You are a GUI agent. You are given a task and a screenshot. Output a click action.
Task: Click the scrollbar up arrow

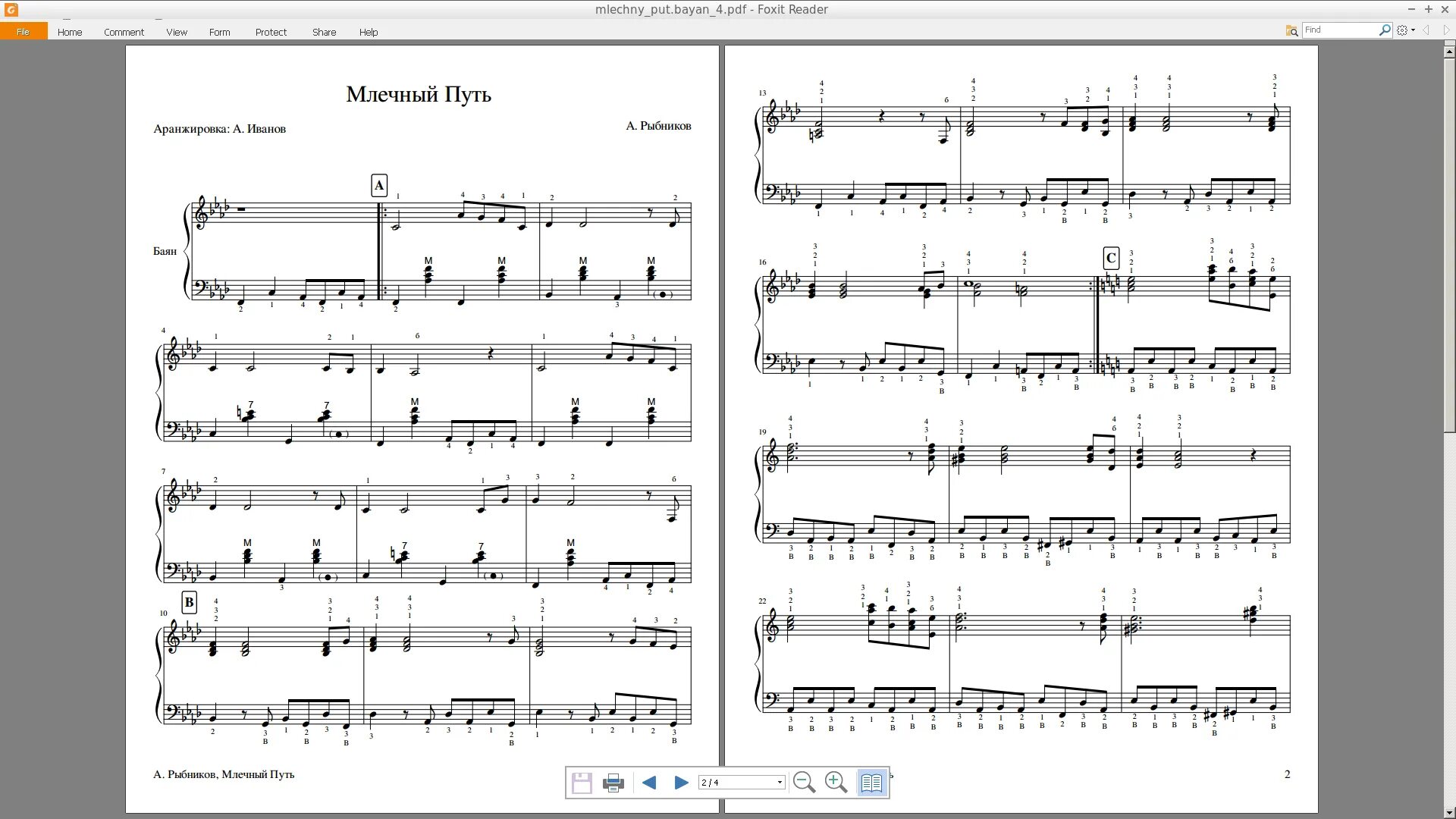click(x=1449, y=51)
